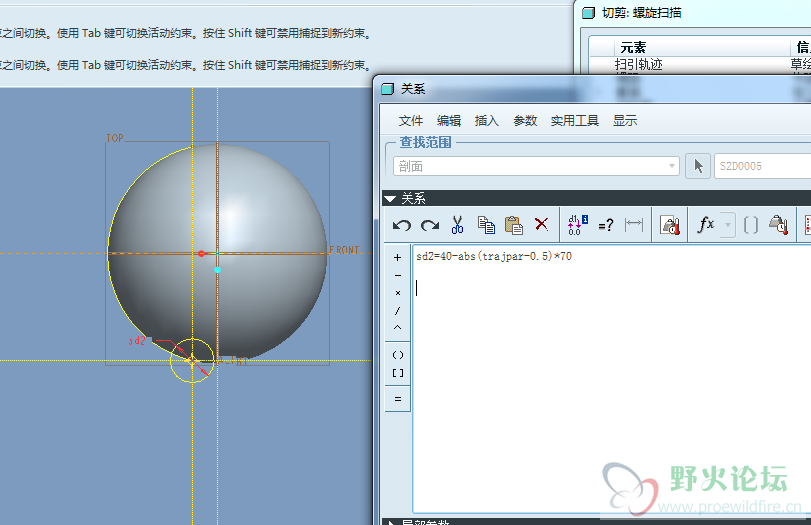Viewport: 811px width, 525px height.
Task: Click the paste clipboard icon
Action: point(514,225)
